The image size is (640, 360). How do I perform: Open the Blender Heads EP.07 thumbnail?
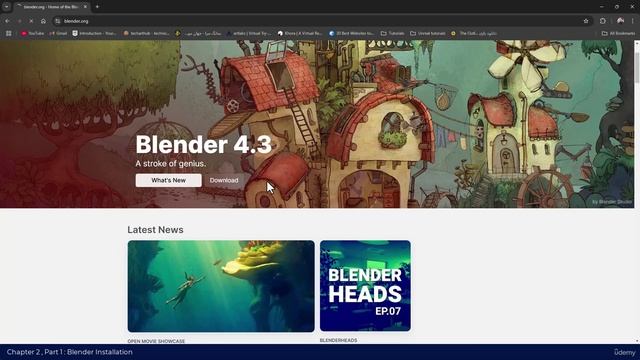point(365,286)
